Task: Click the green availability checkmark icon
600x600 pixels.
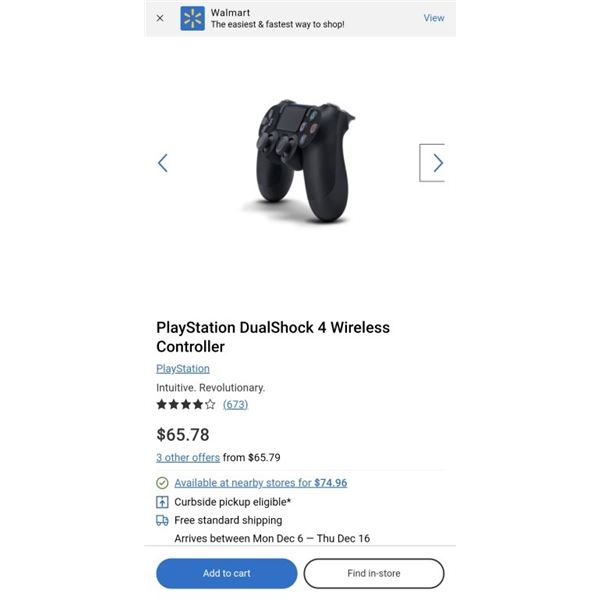Action: (x=162, y=483)
